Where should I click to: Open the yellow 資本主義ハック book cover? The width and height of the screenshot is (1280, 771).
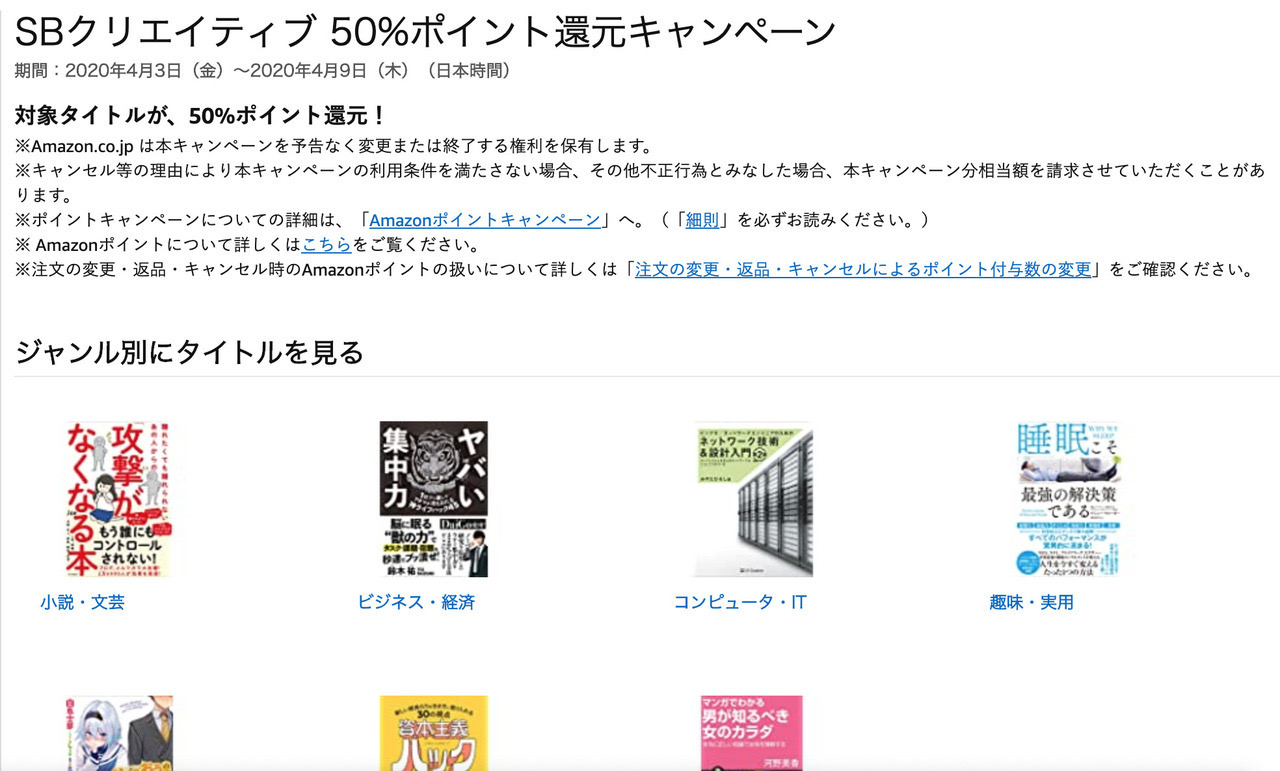(434, 733)
